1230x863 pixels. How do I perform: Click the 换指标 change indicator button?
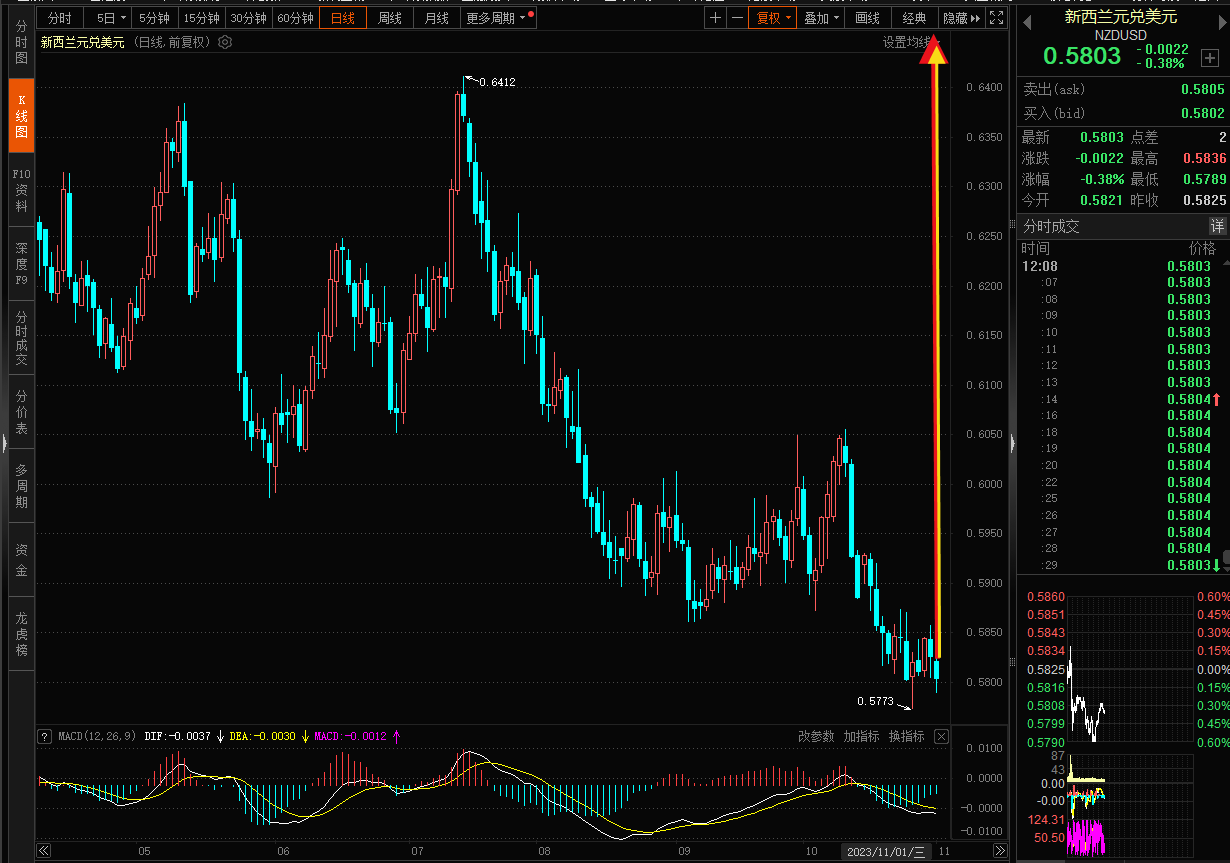click(x=906, y=736)
